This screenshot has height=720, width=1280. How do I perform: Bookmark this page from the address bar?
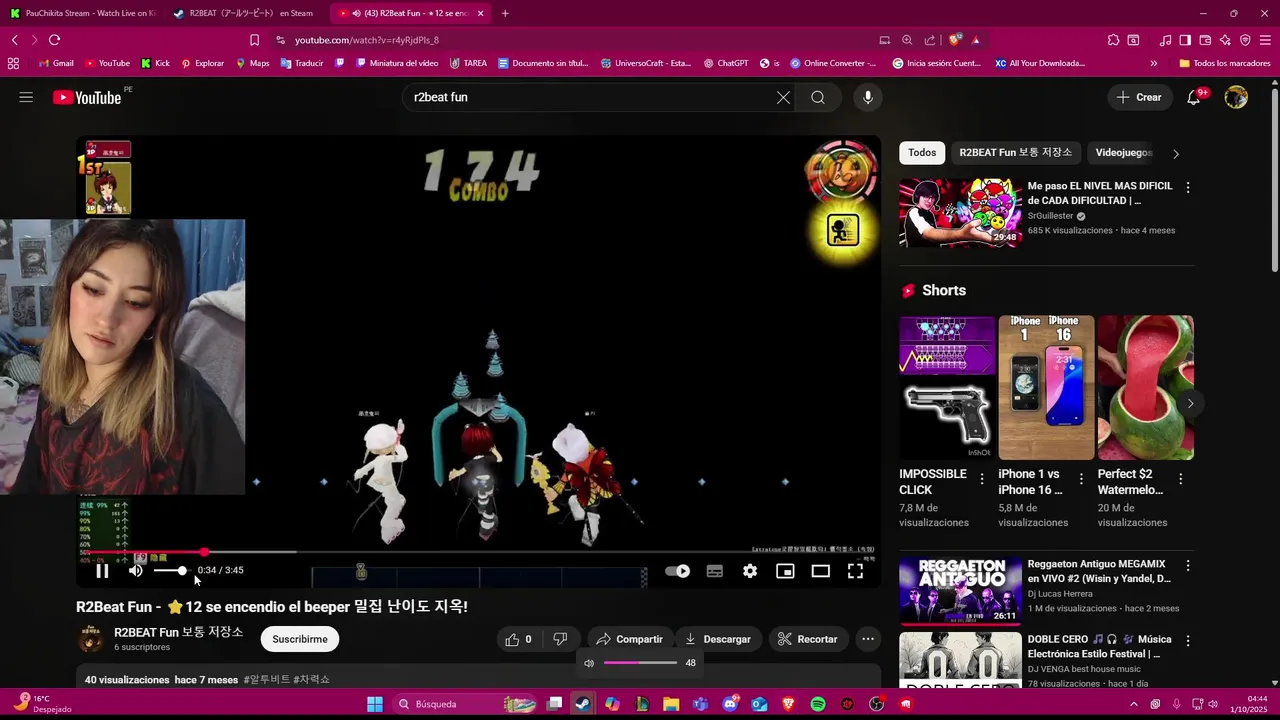point(254,40)
